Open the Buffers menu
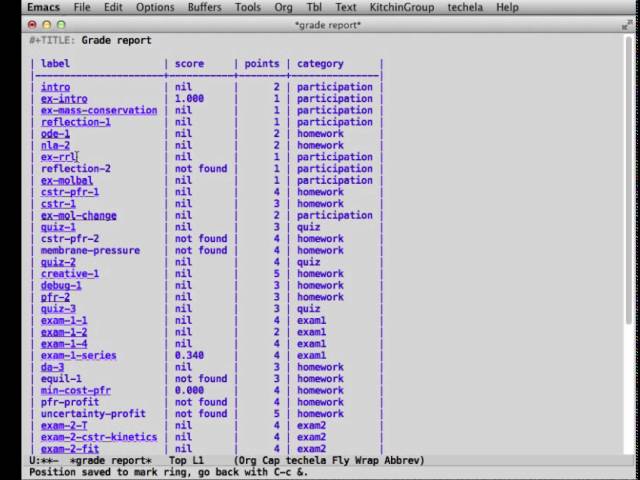Viewport: 640px width, 480px height. point(204,7)
